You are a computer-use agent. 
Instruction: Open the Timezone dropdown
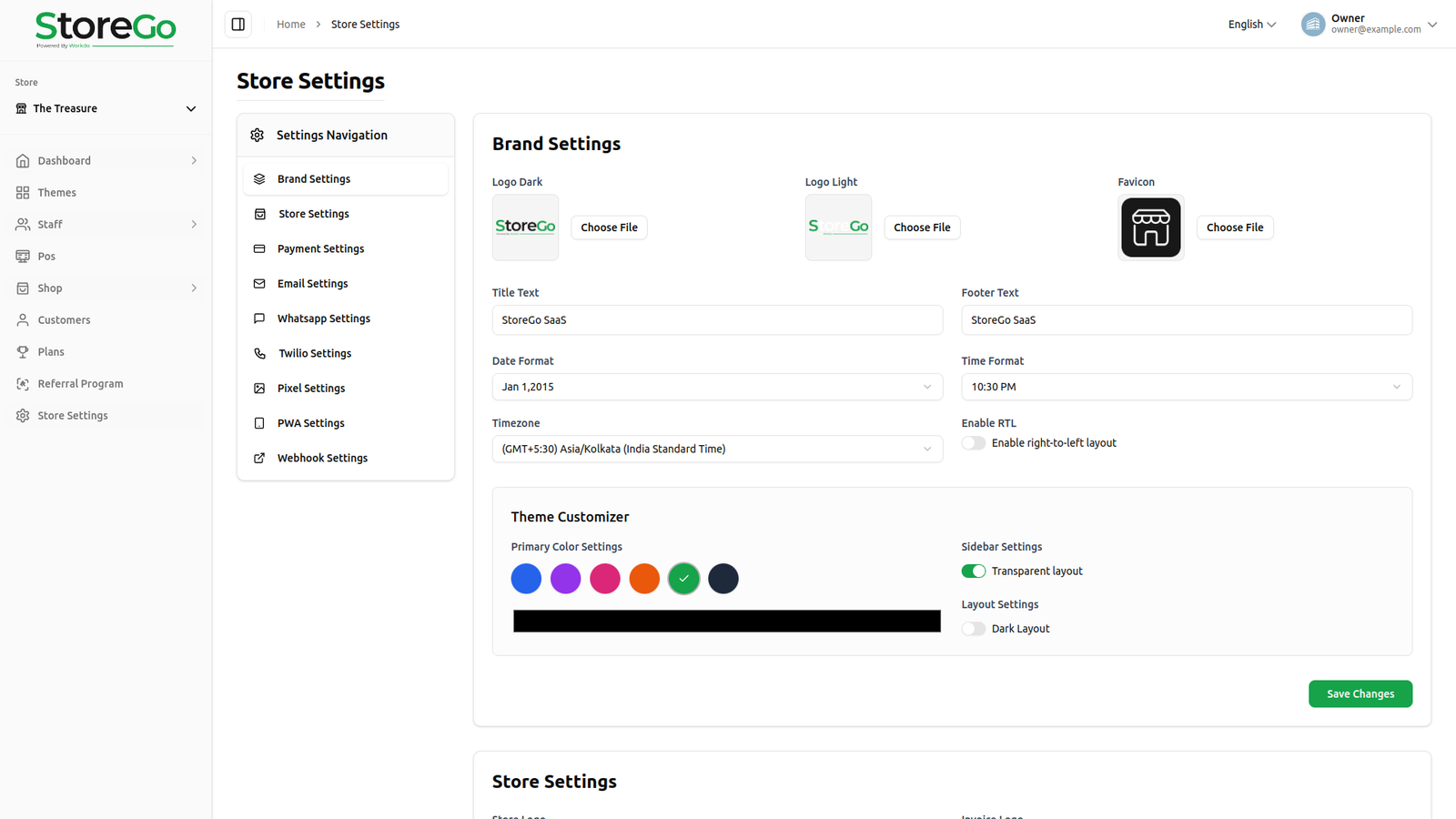tap(716, 449)
